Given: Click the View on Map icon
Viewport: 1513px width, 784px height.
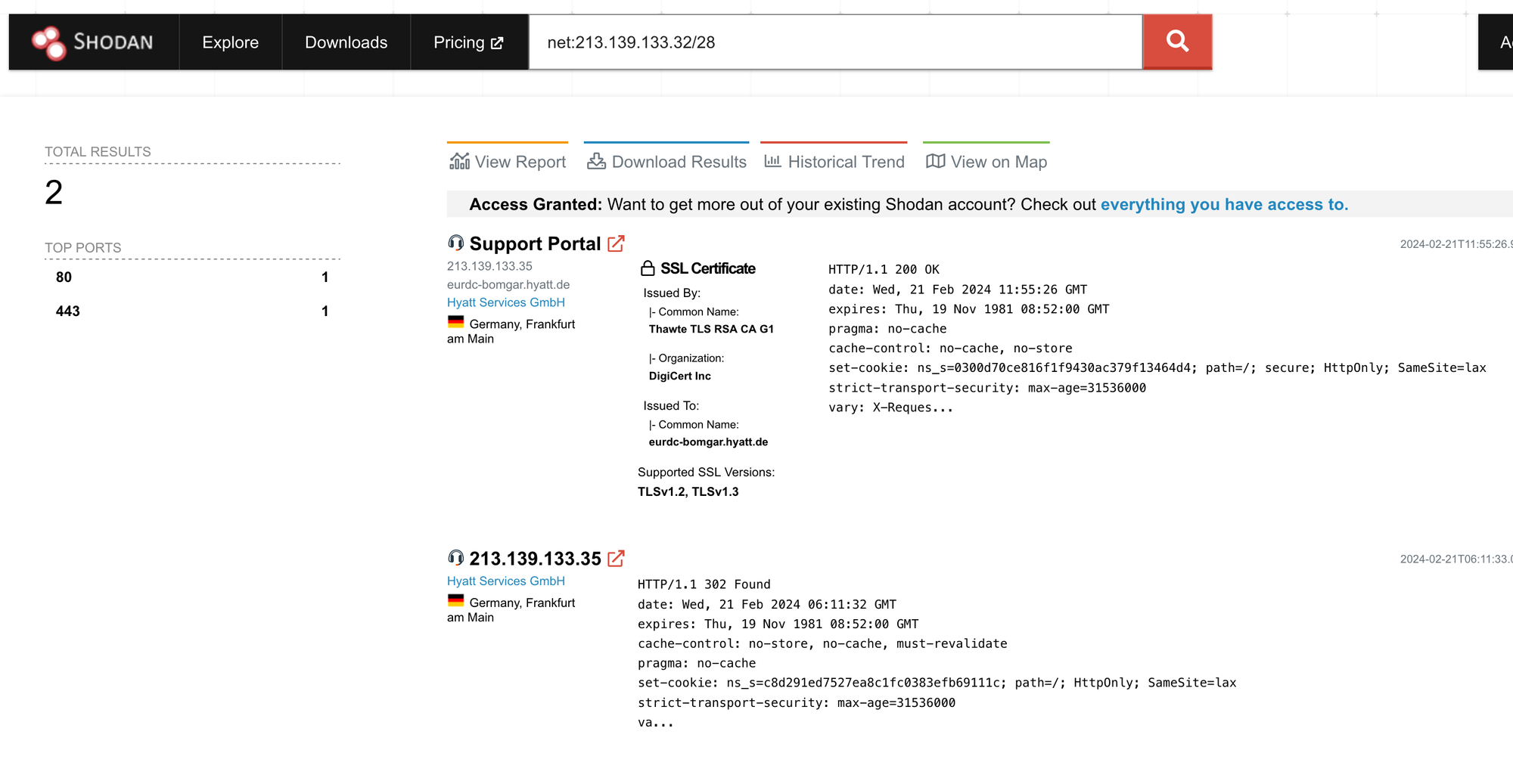Looking at the screenshot, I should (935, 161).
